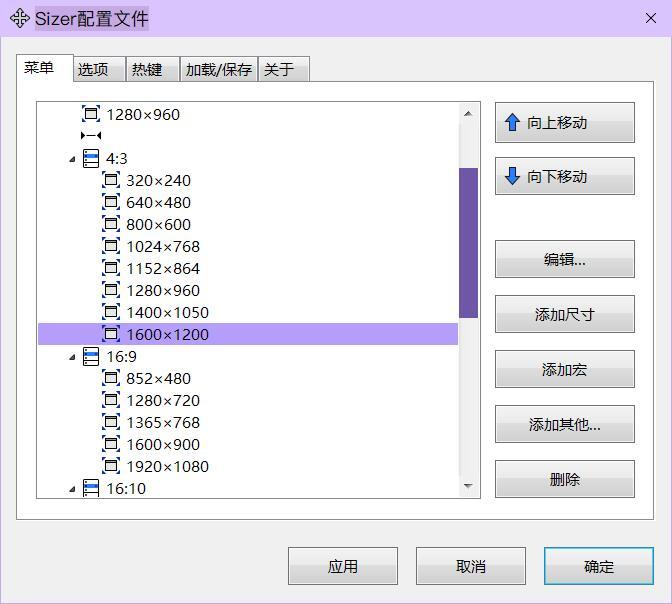Click the 16:9 group menu icon
The image size is (672, 604).
click(91, 357)
